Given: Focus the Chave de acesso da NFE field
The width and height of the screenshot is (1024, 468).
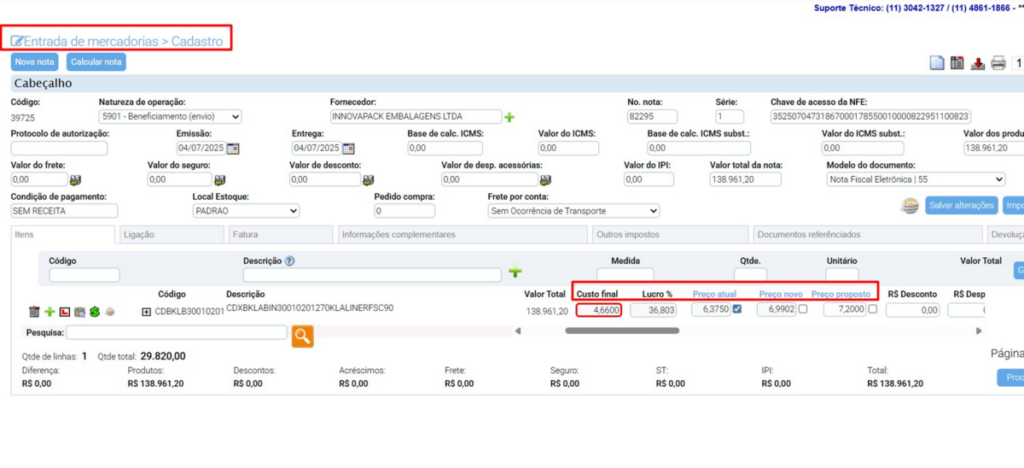Looking at the screenshot, I should (x=871, y=117).
